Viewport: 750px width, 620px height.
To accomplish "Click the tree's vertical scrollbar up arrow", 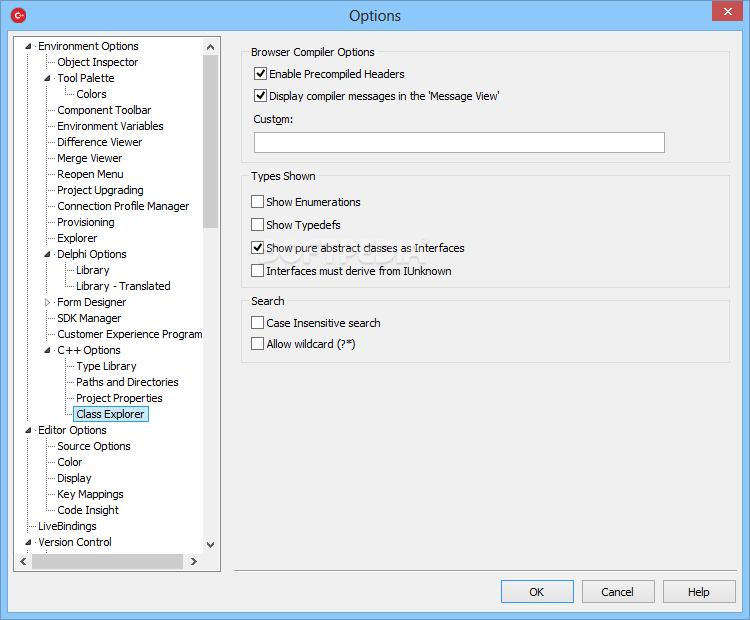I will coord(210,47).
